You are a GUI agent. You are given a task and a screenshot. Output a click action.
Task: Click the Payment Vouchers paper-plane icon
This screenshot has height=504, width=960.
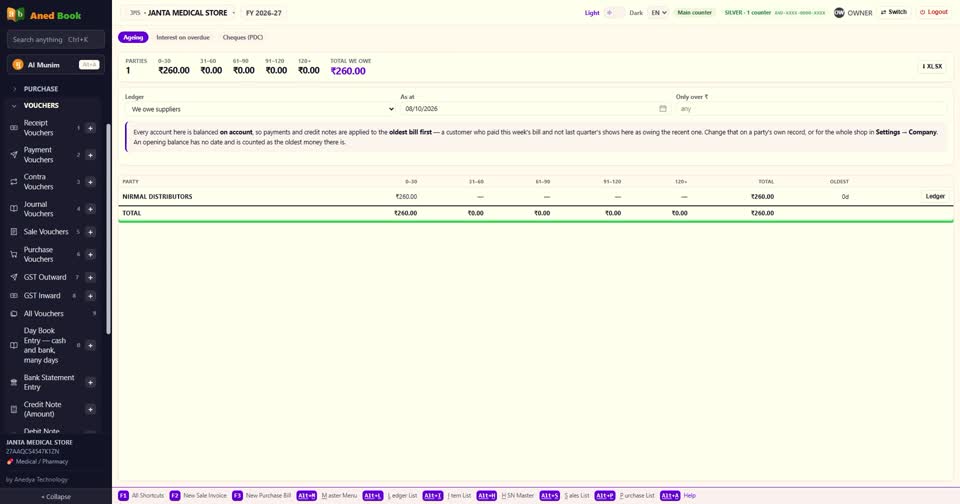[13, 155]
